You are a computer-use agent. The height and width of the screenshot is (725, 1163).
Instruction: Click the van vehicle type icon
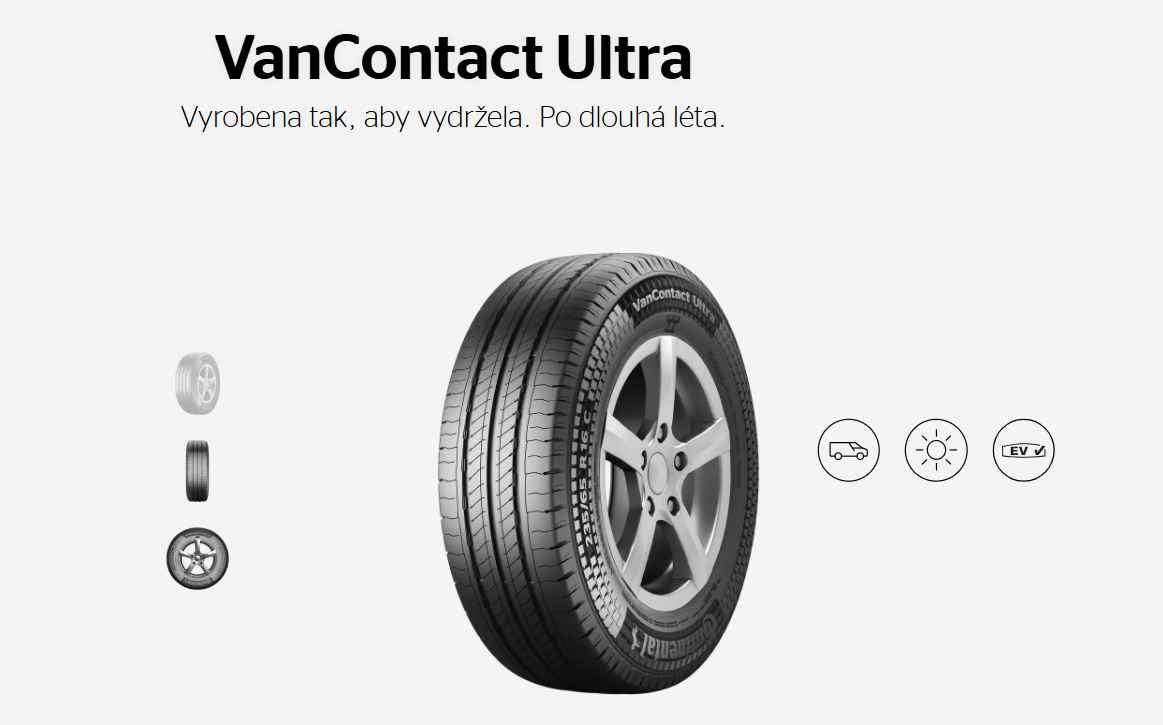pyautogui.click(x=849, y=450)
